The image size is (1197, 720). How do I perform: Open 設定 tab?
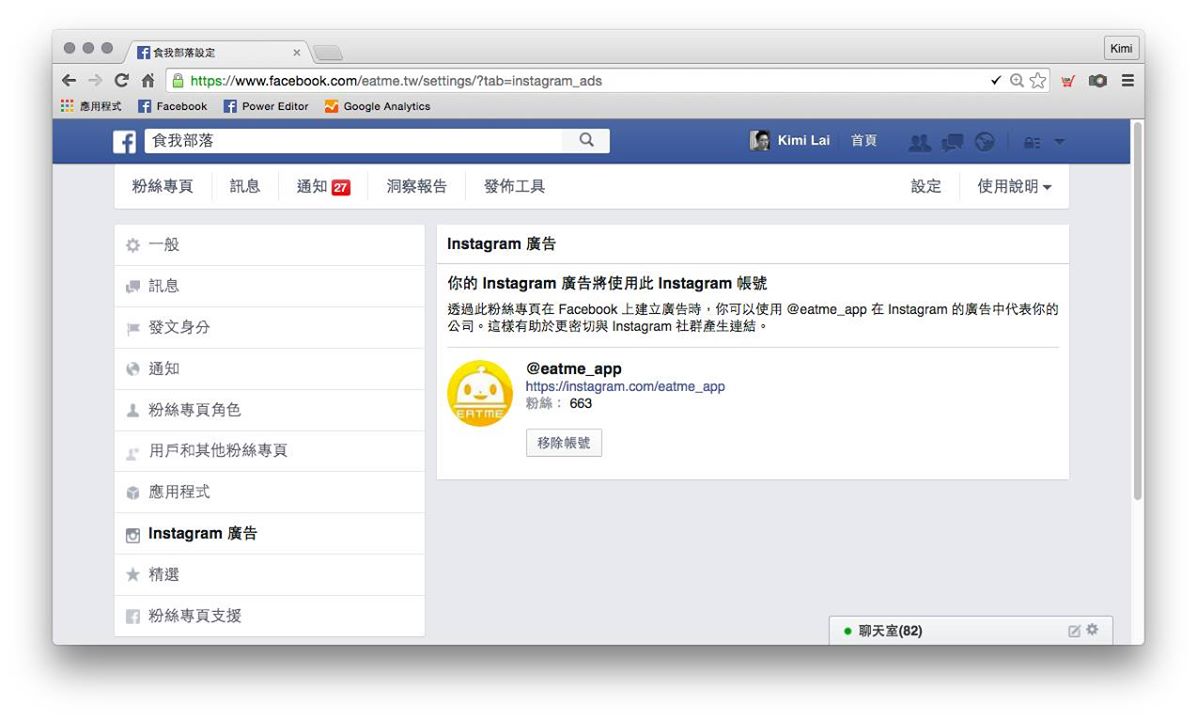[x=926, y=186]
